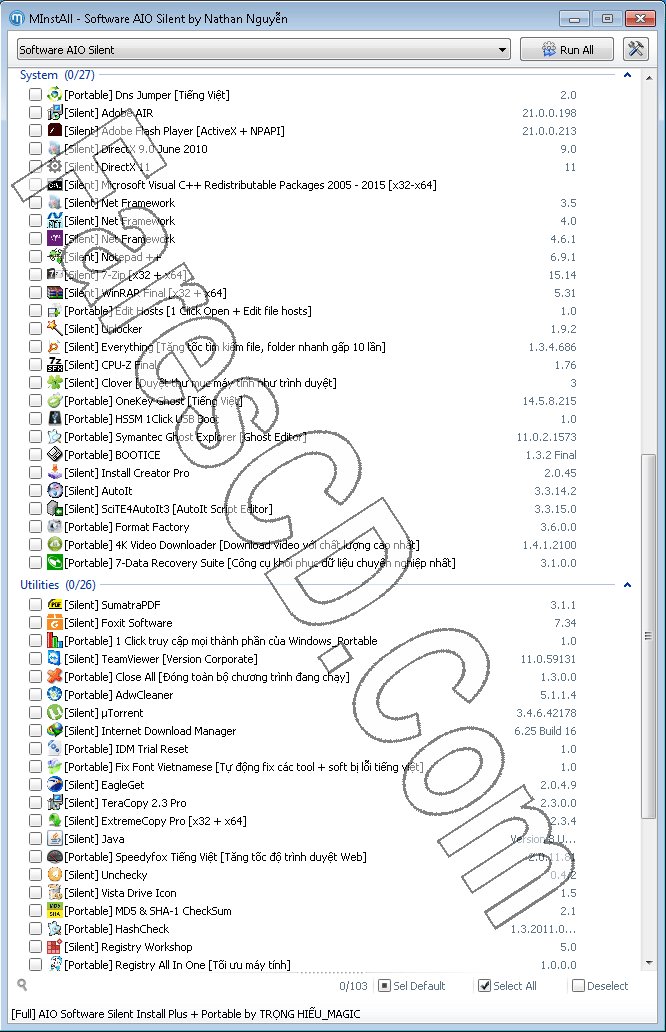The width and height of the screenshot is (666, 1032).
Task: Click the scrollbar up arrow
Action: click(649, 78)
